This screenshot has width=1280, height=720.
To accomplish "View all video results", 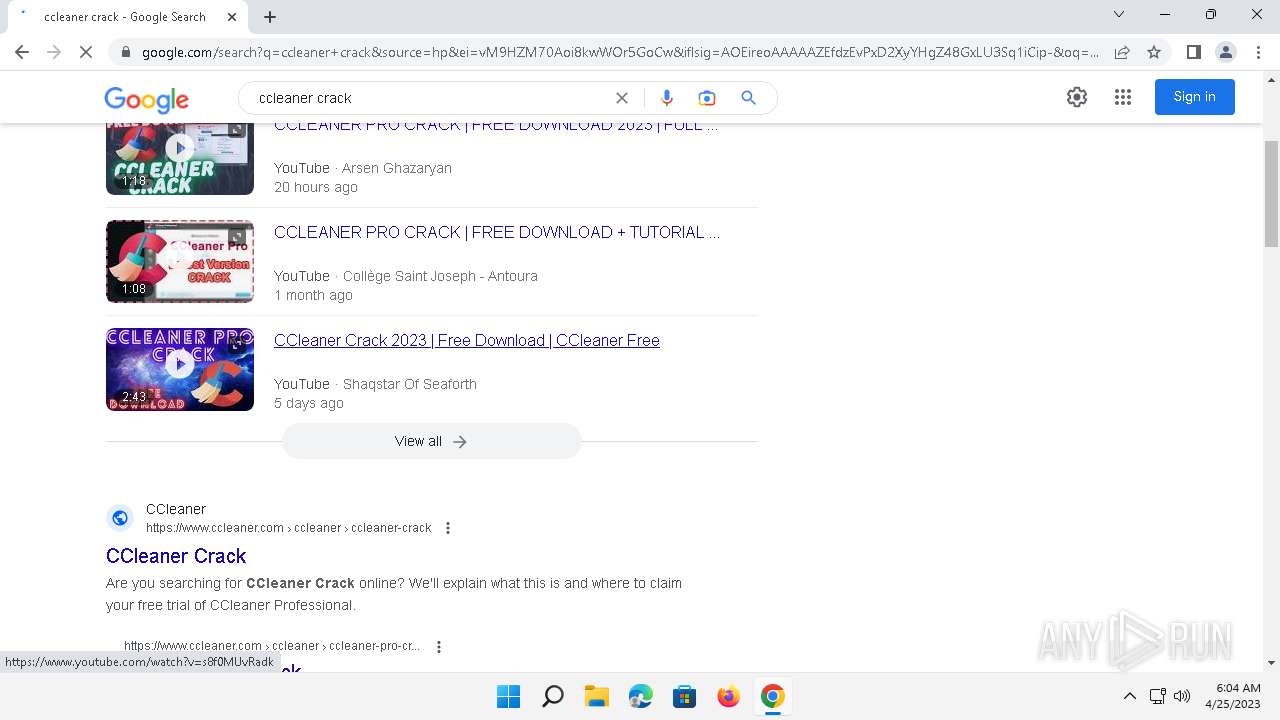I will click(431, 441).
